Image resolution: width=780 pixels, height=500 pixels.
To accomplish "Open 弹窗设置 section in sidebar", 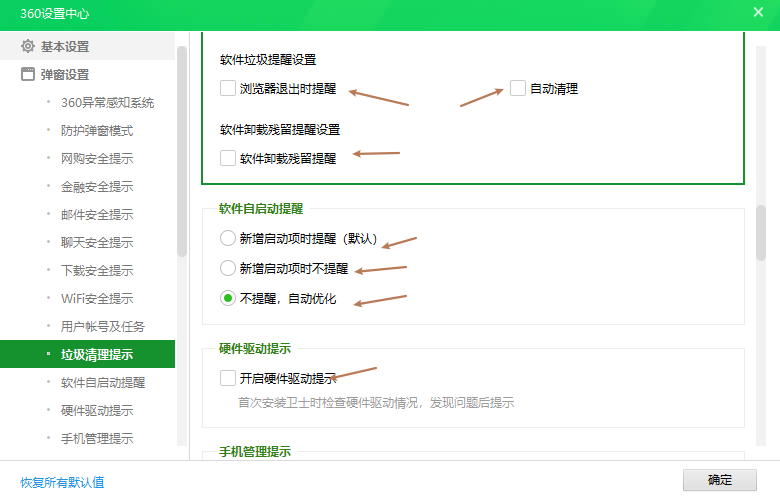I will 88,74.
